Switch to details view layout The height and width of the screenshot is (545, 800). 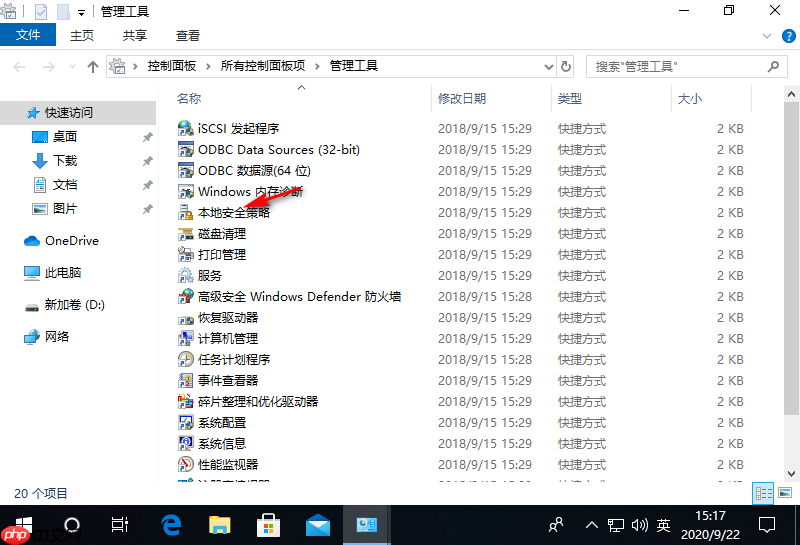tap(763, 493)
